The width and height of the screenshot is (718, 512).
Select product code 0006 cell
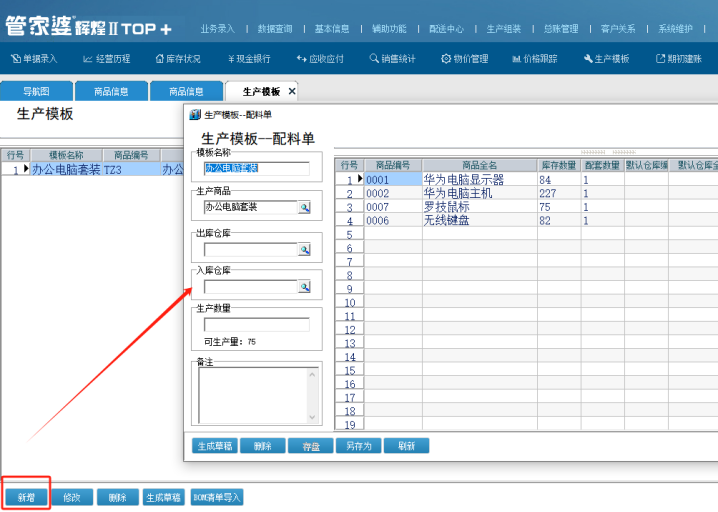point(393,220)
